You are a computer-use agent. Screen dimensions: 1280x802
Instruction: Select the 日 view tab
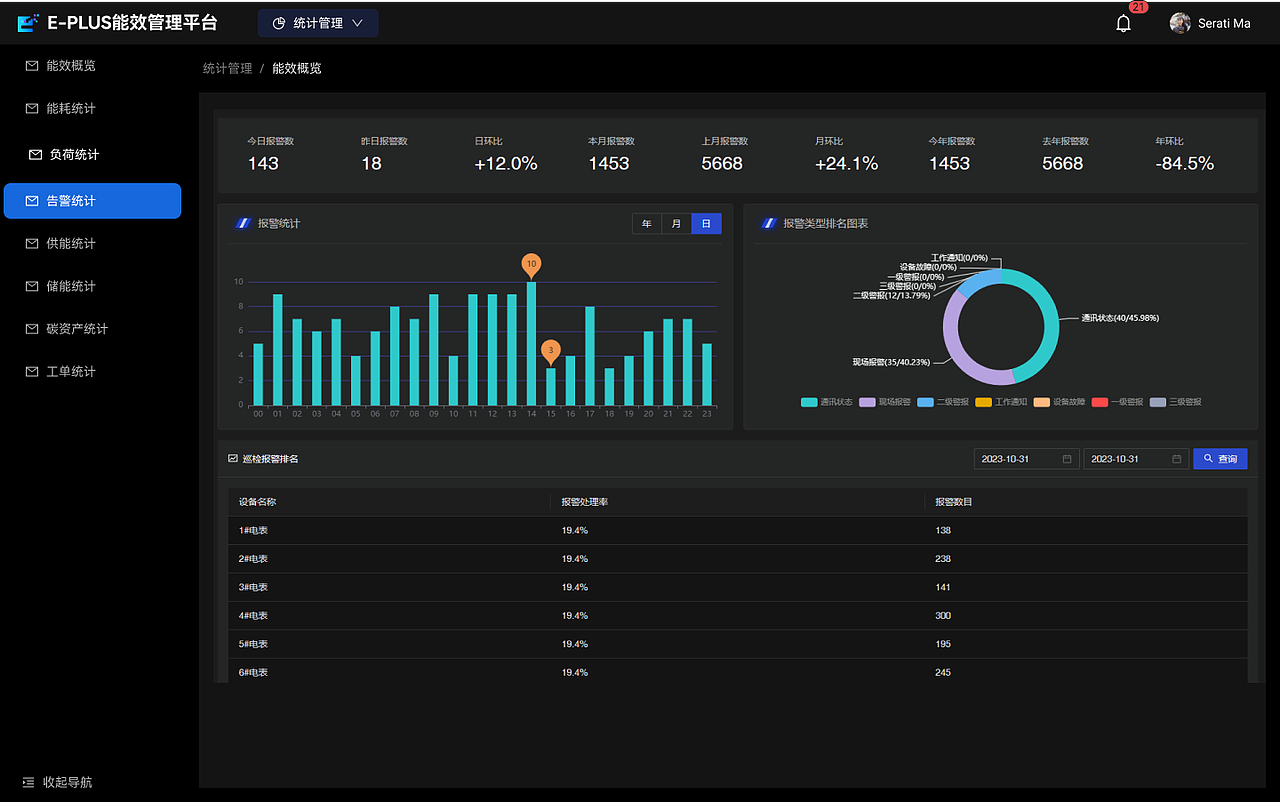pos(706,224)
